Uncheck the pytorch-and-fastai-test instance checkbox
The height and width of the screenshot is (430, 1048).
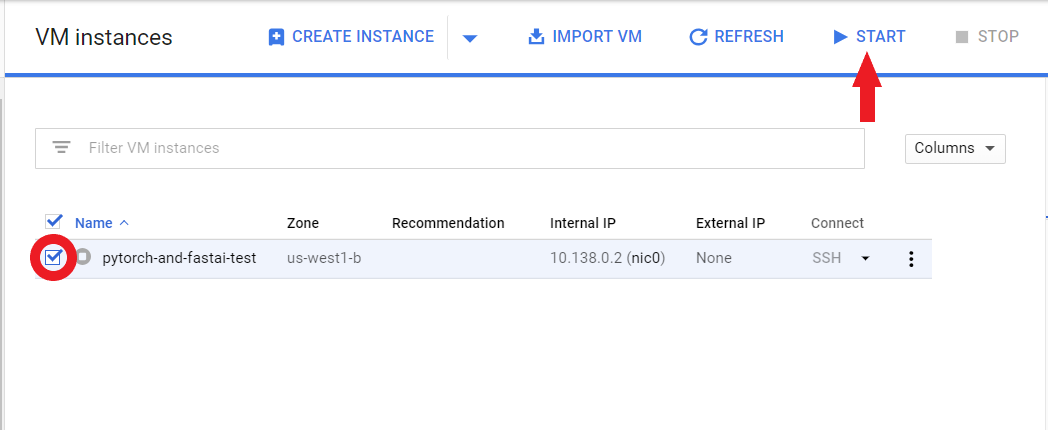coord(54,258)
